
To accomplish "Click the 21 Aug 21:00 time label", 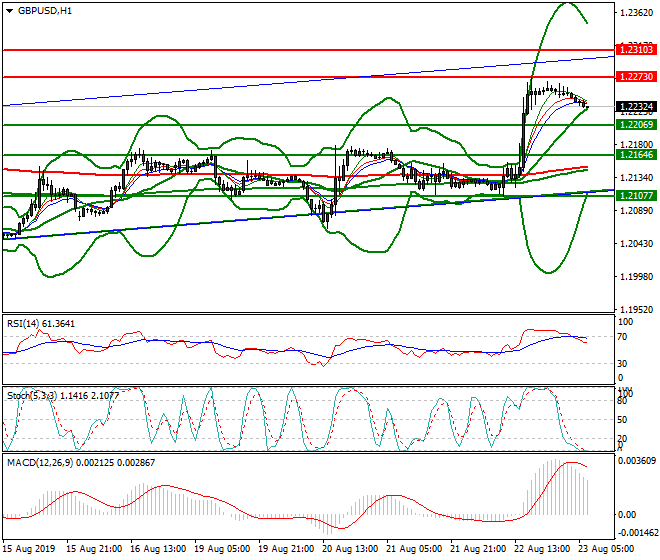I will pyautogui.click(x=478, y=549).
